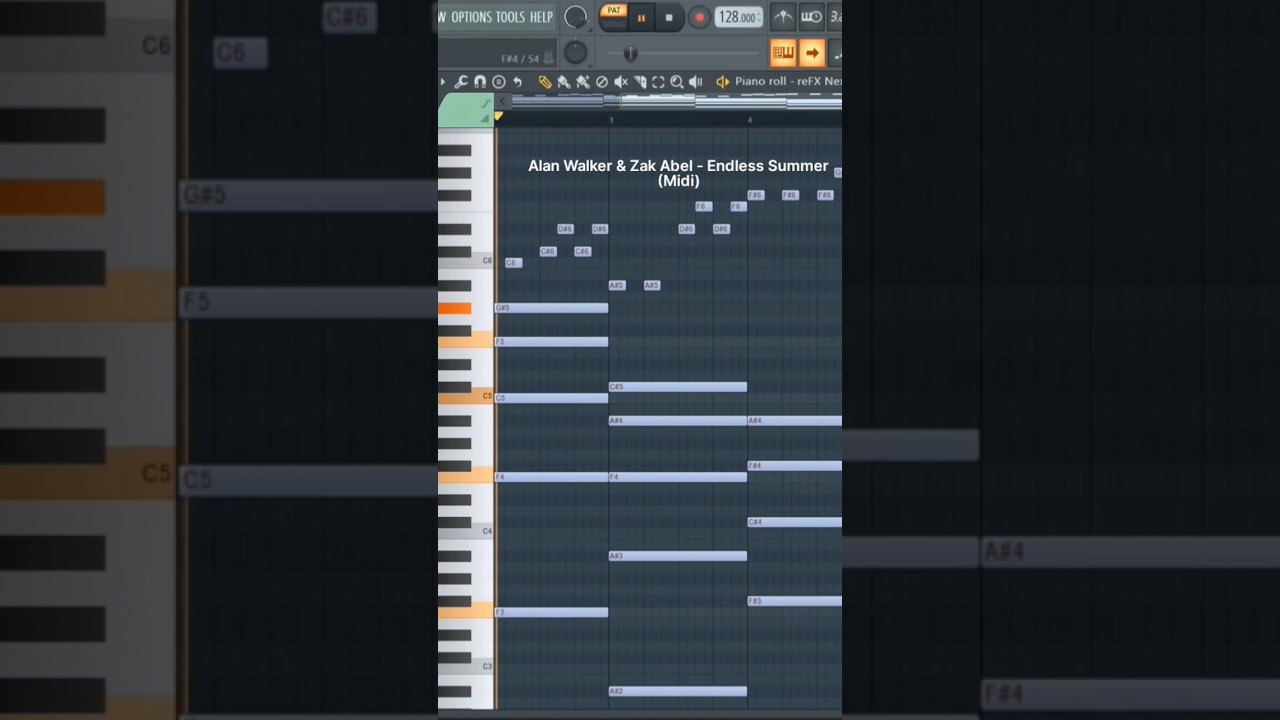
Task: Open the HELP menu
Action: pos(541,17)
